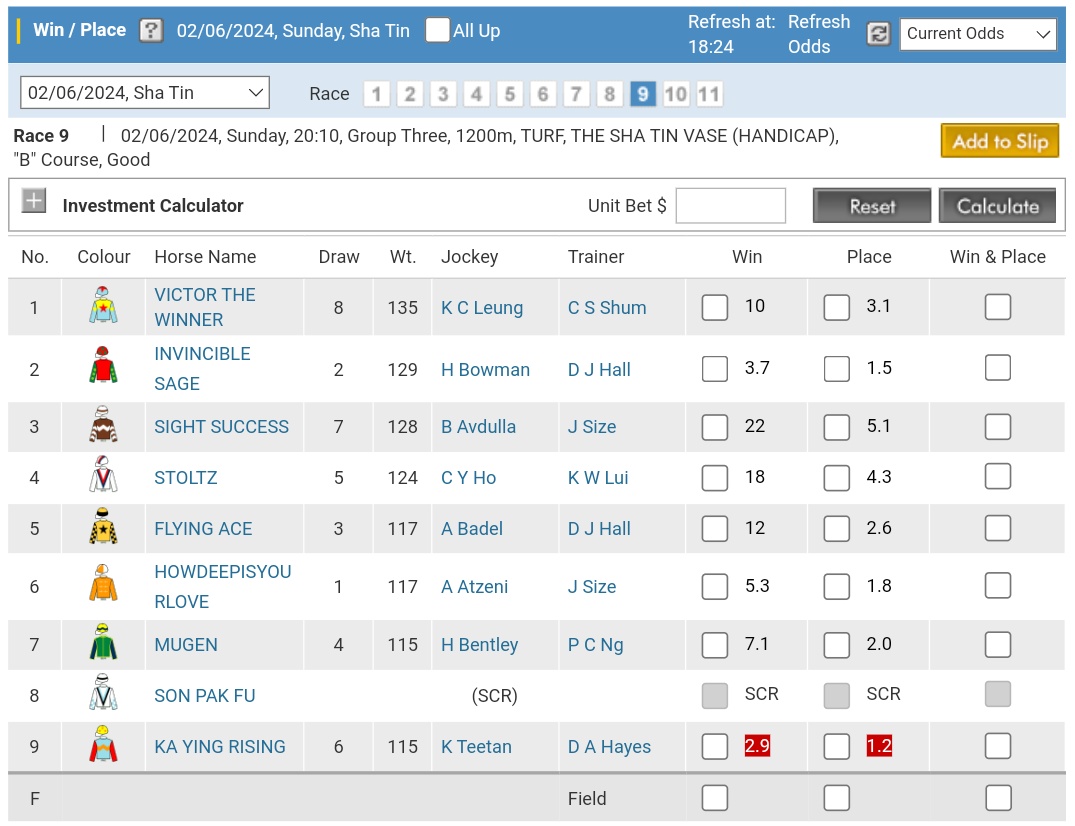Click the Reset button
The height and width of the screenshot is (826, 1075).
pyautogui.click(x=872, y=206)
